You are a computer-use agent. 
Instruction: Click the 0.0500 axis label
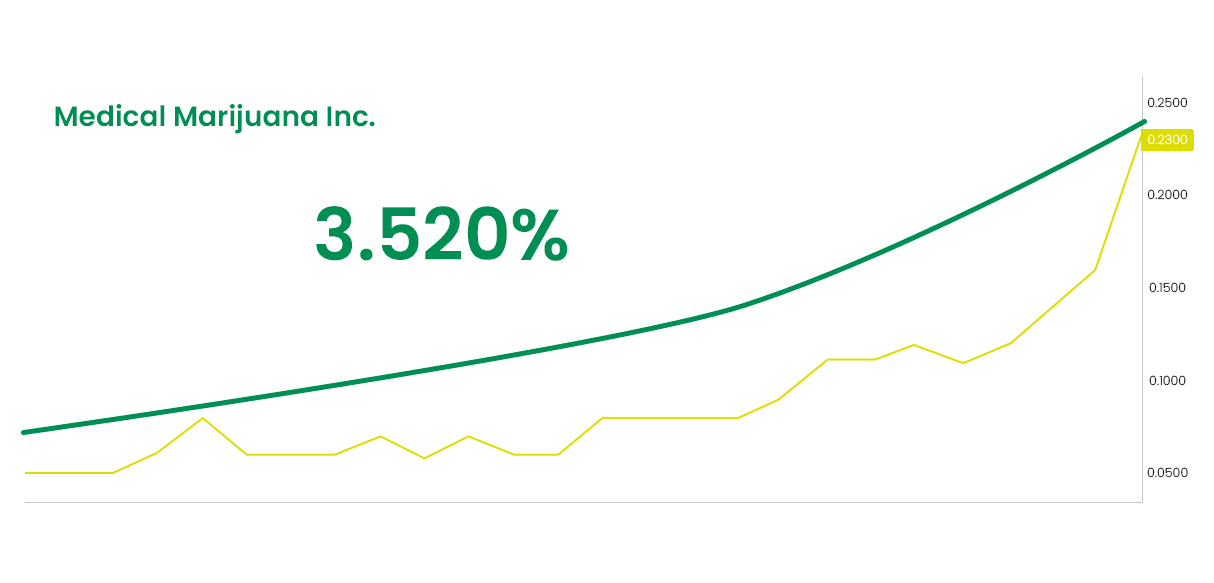click(x=1167, y=473)
